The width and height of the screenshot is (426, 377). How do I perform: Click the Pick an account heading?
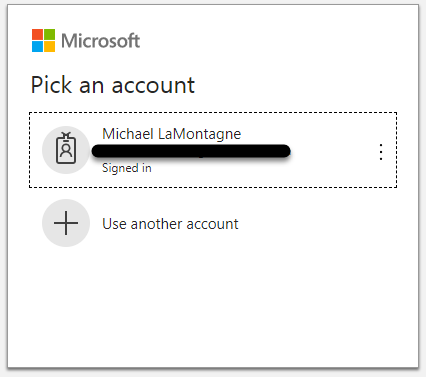pyautogui.click(x=113, y=85)
